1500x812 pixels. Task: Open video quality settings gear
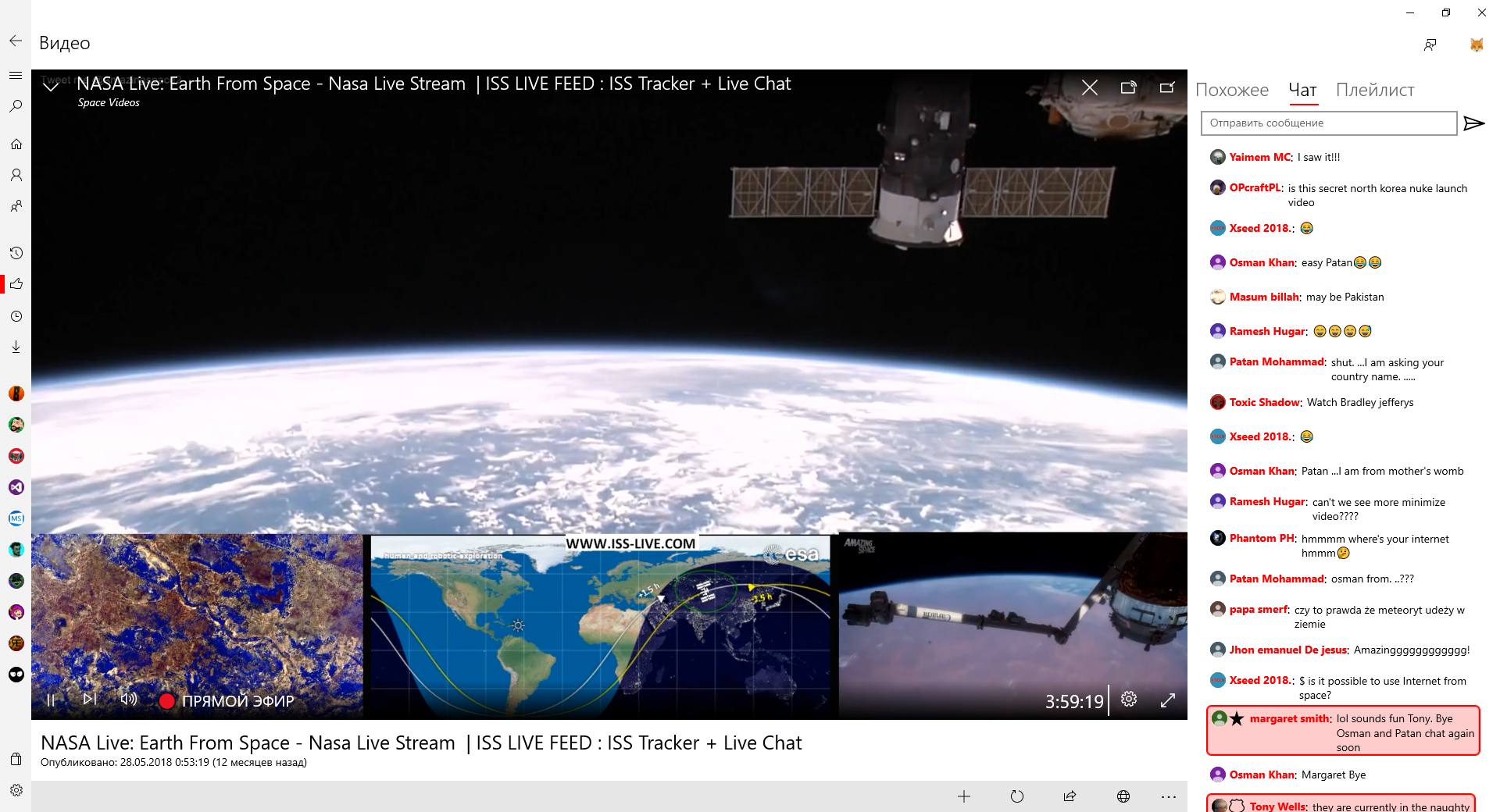coord(1129,700)
